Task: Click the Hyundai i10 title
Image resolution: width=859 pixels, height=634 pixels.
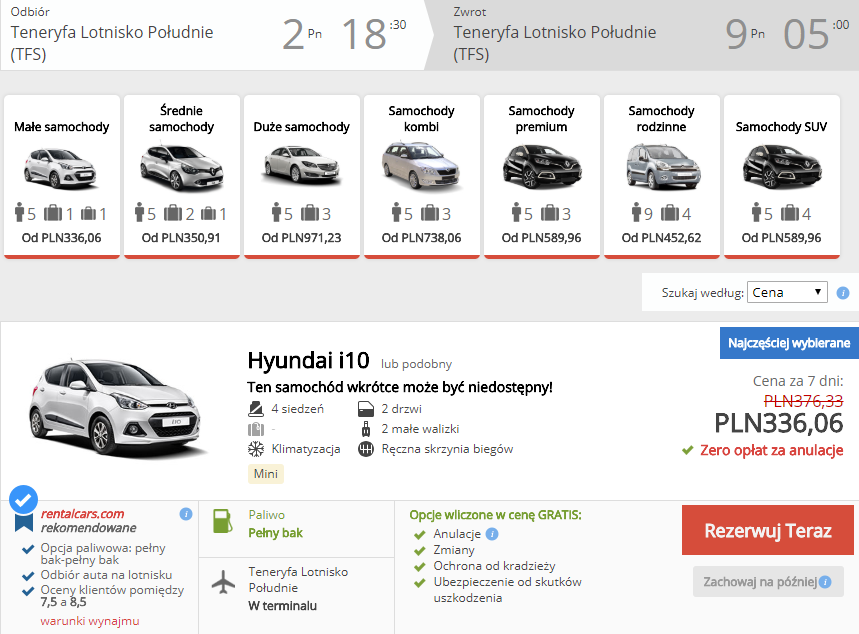Action: 308,361
